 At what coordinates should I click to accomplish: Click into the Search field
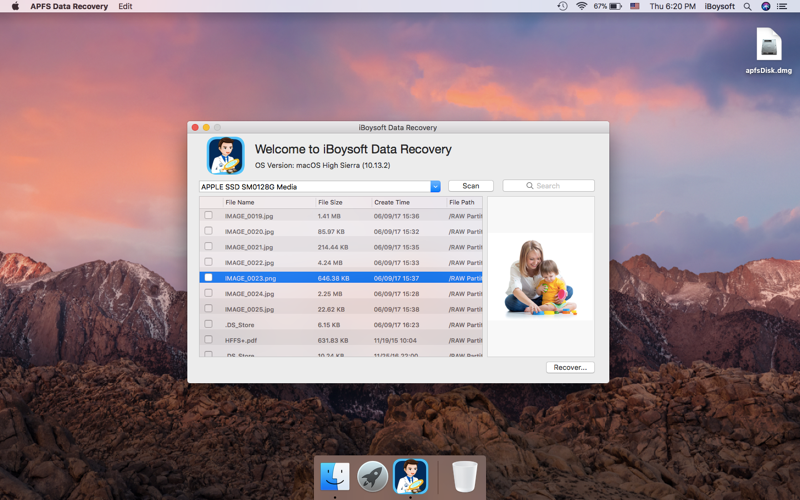pos(548,186)
